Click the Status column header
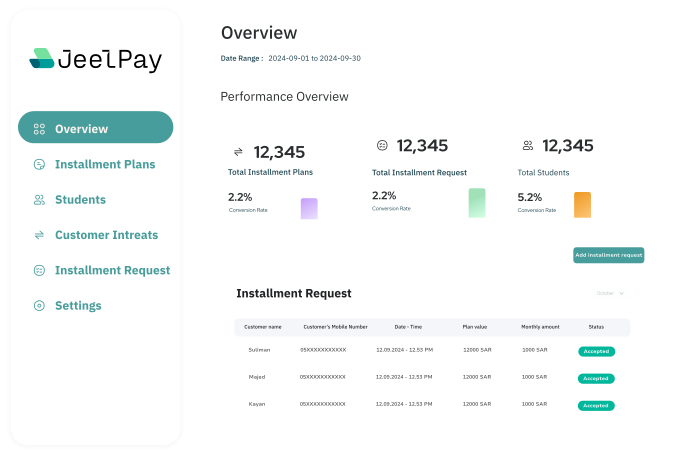The image size is (675, 455). pos(596,327)
